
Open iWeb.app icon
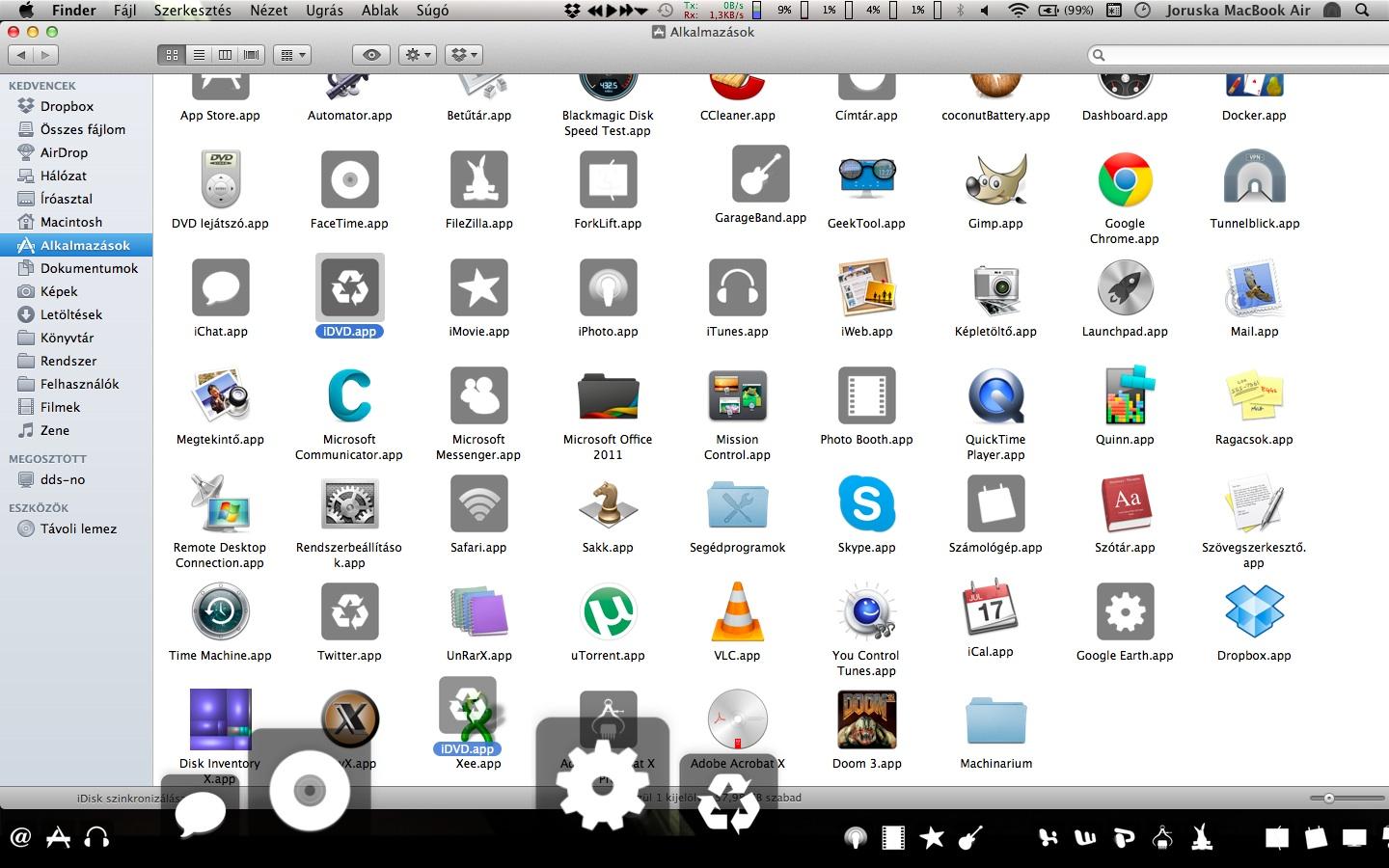coord(866,287)
